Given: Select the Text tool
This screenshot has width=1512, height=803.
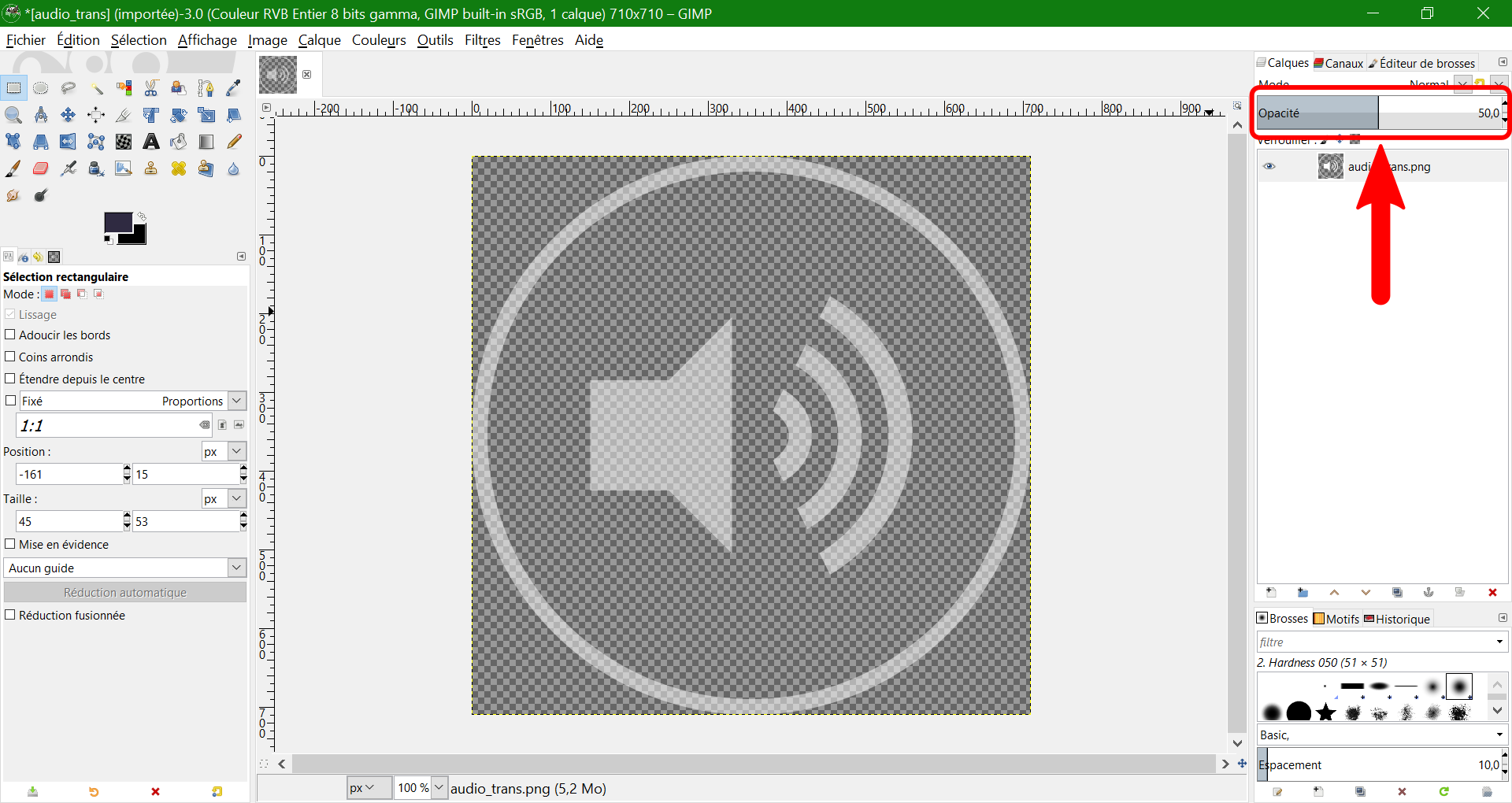Looking at the screenshot, I should 150,142.
